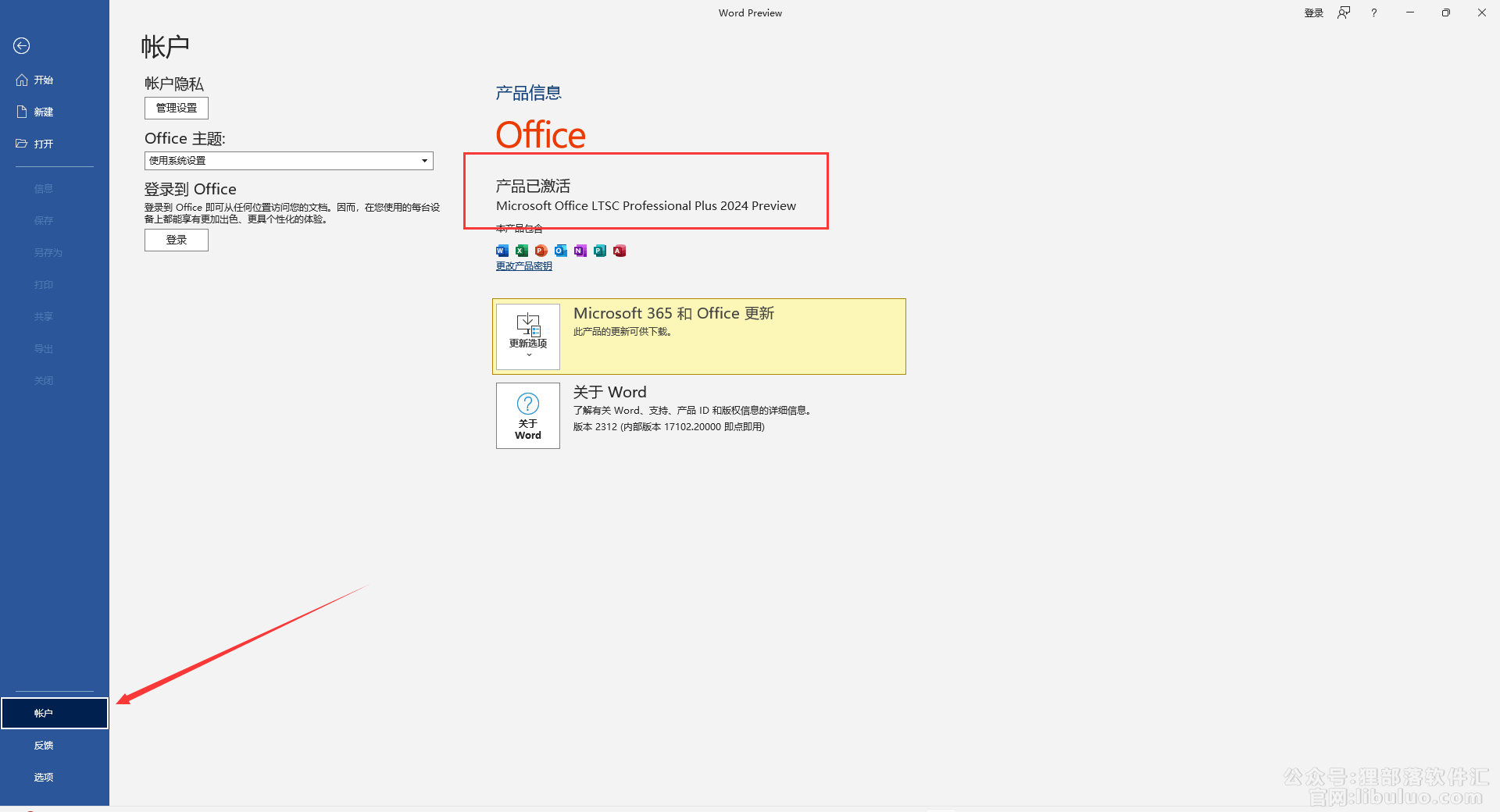The height and width of the screenshot is (812, 1500).
Task: Click the Home house icon in sidebar
Action: tap(22, 80)
